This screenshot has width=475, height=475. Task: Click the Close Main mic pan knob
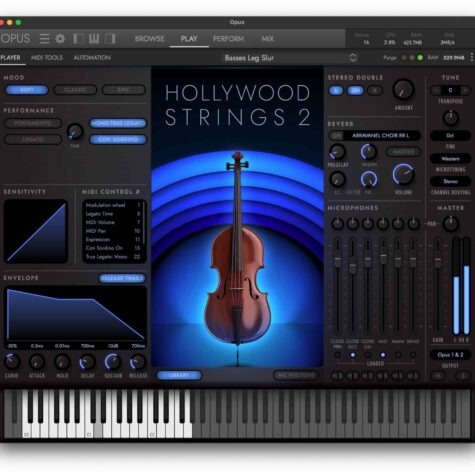point(338,224)
